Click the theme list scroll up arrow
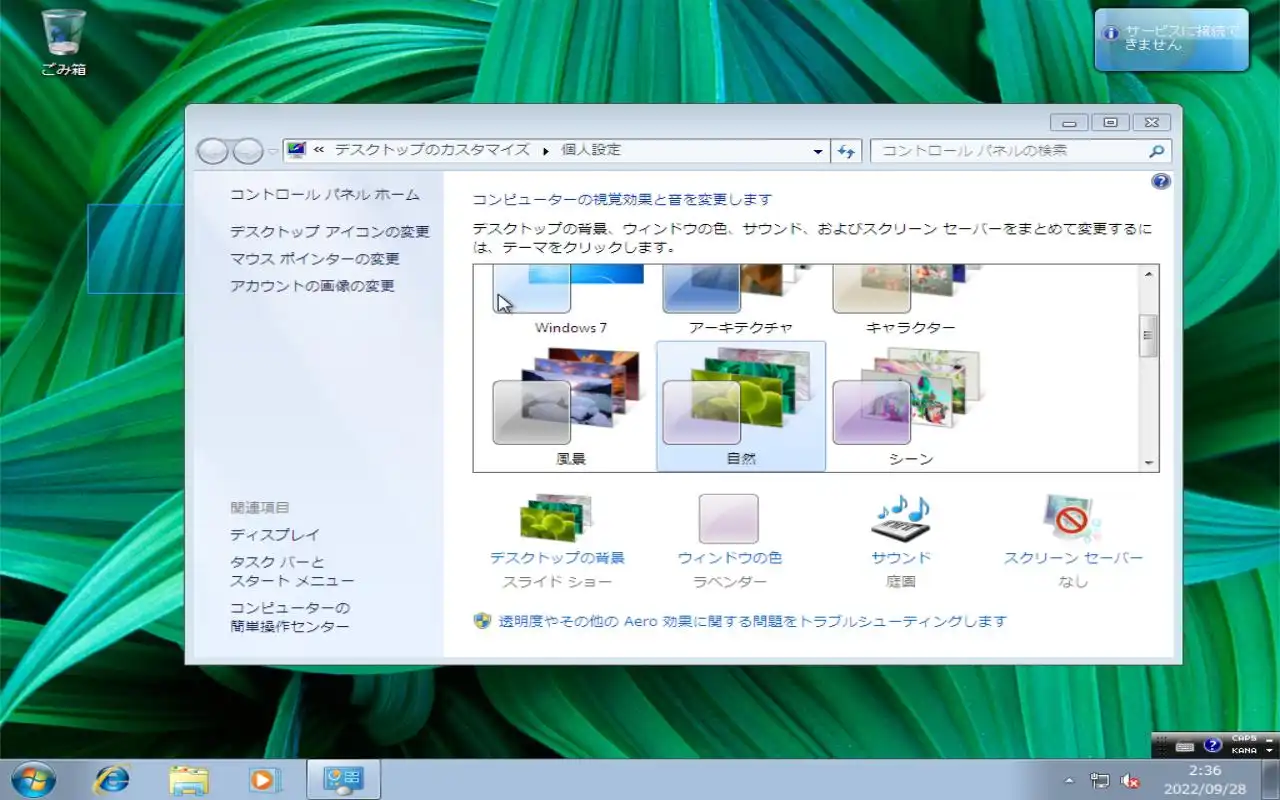This screenshot has height=800, width=1280. [x=1149, y=274]
